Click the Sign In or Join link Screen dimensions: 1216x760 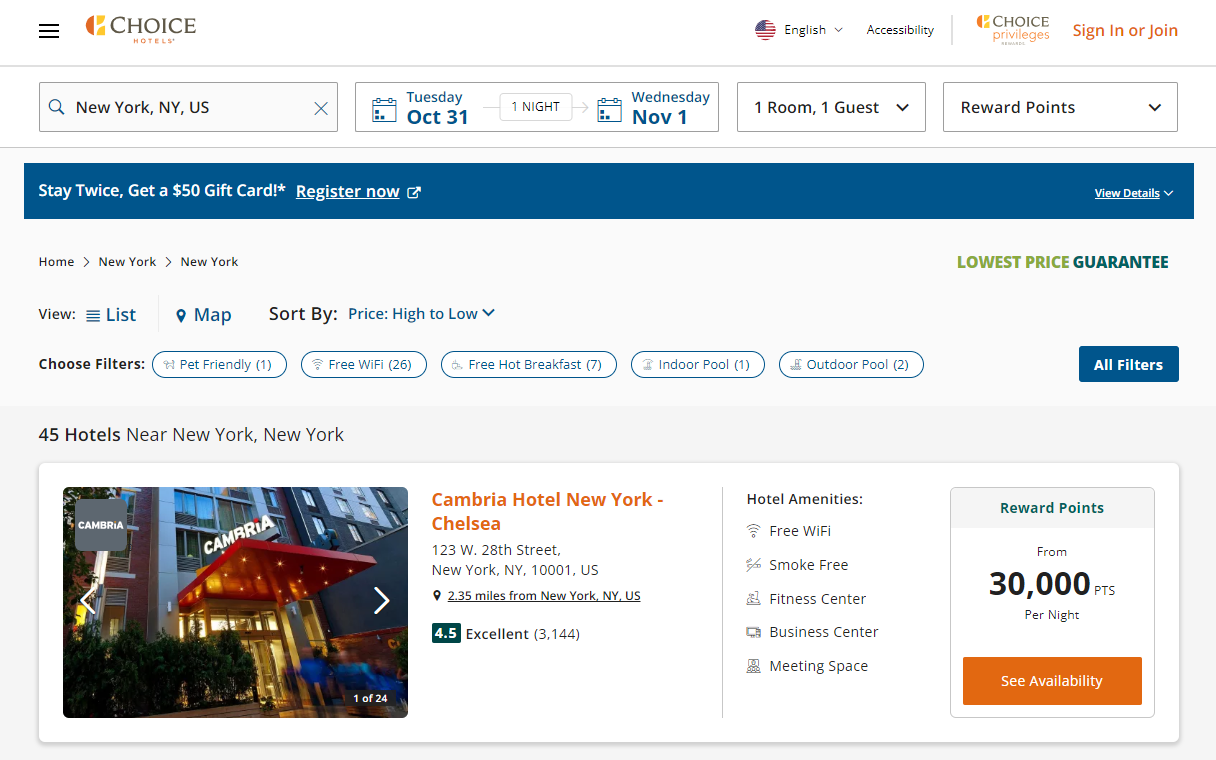(1125, 30)
